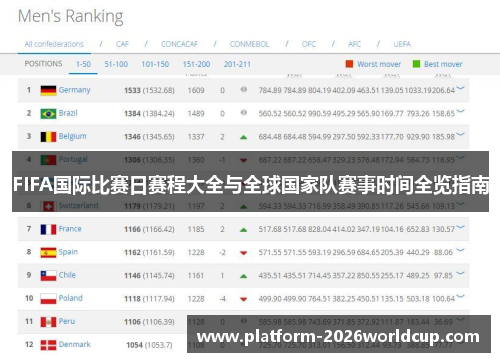This screenshot has height=362, width=500.
Task: Switch to the CAF confederation tab
Action: (x=122, y=44)
